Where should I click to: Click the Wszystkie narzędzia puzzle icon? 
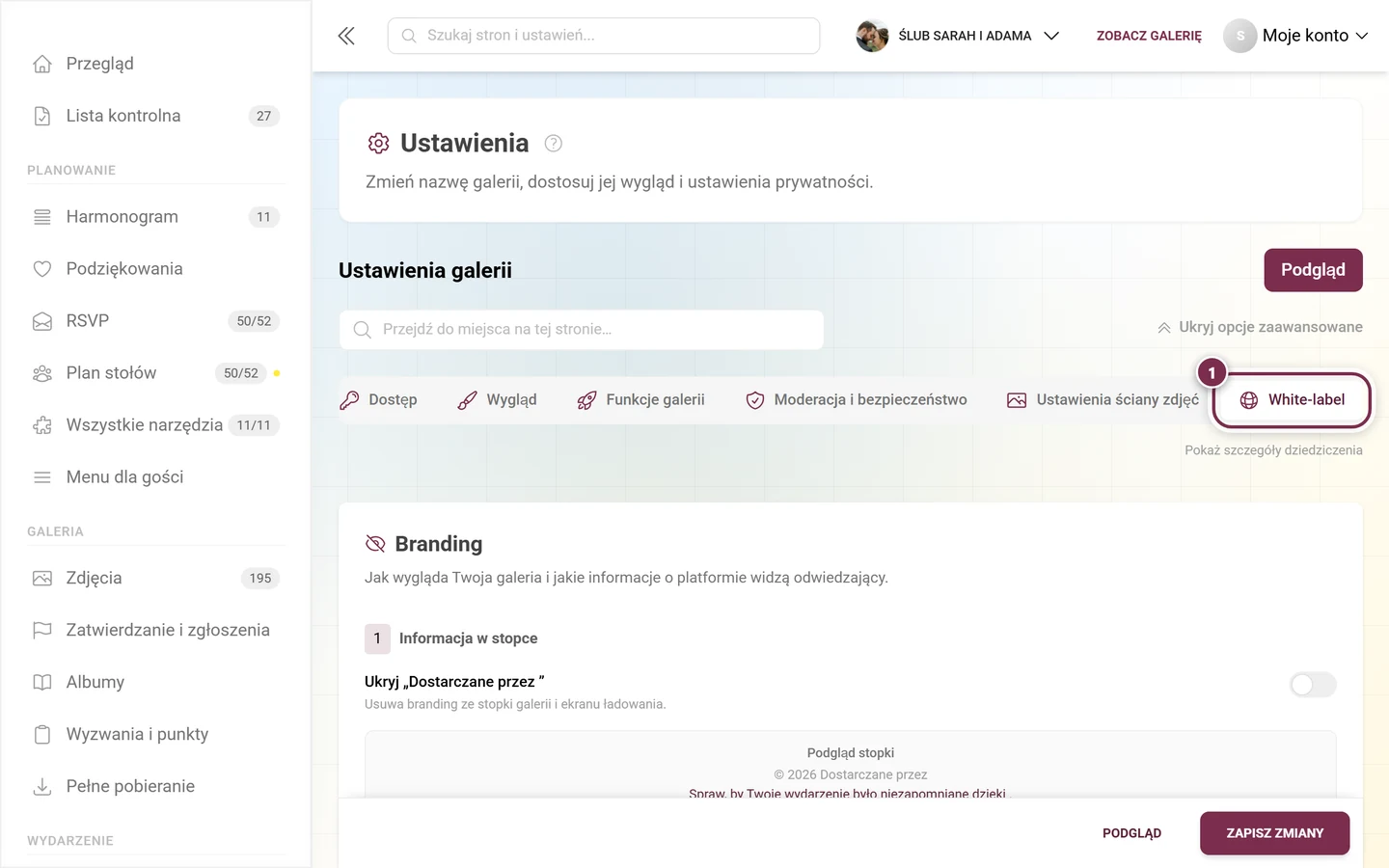point(42,425)
